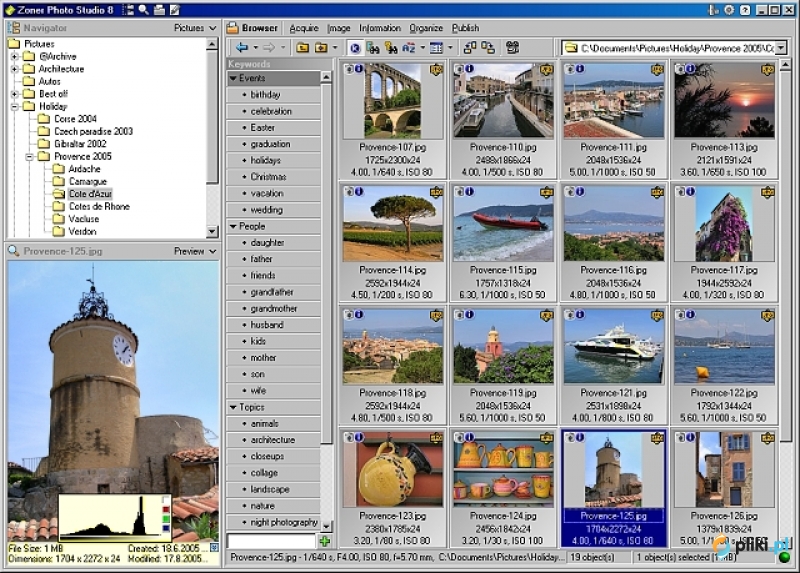The width and height of the screenshot is (800, 573).
Task: Click the tools icon left of gear
Action: pos(714,10)
